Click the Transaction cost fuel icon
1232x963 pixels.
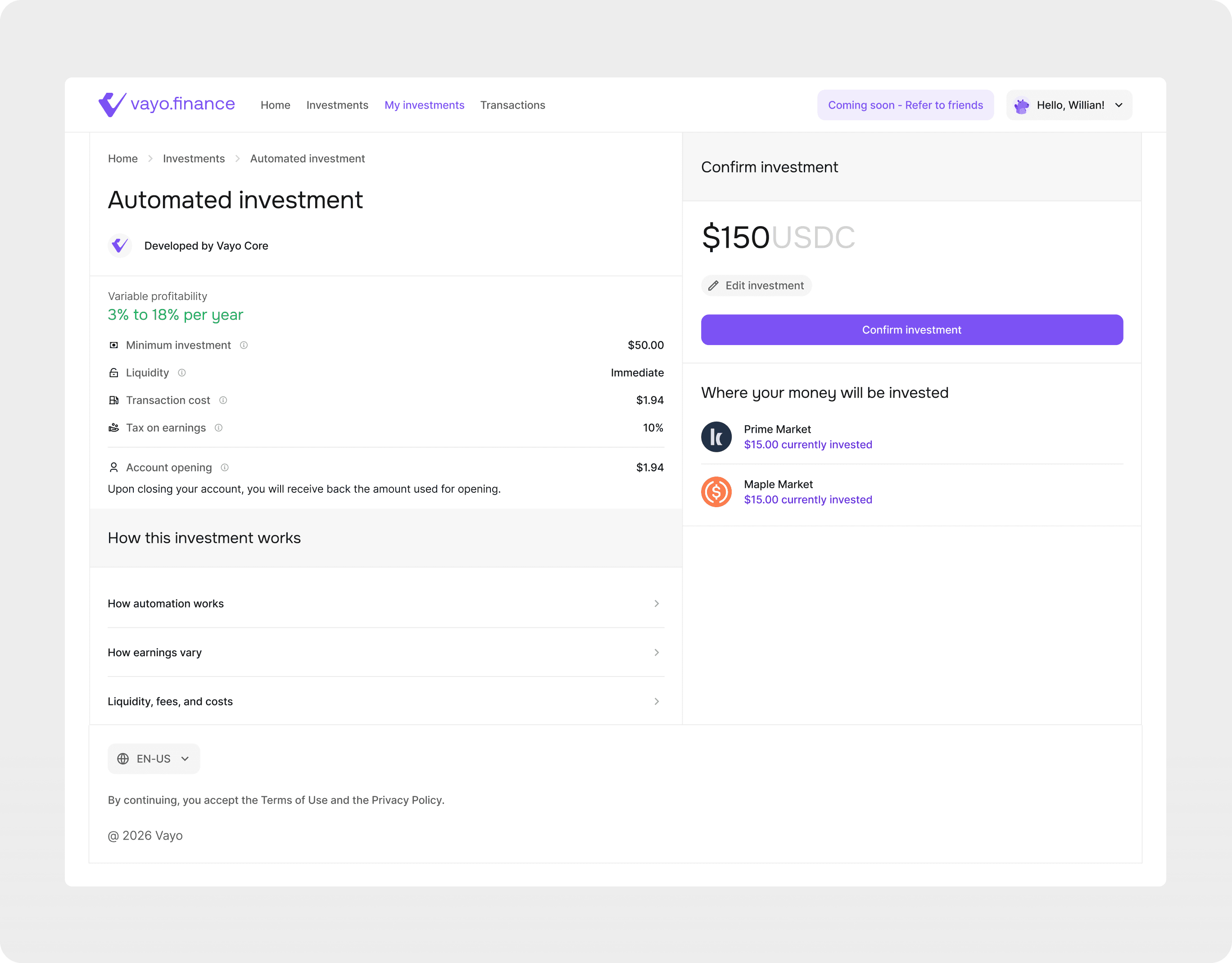coord(113,400)
